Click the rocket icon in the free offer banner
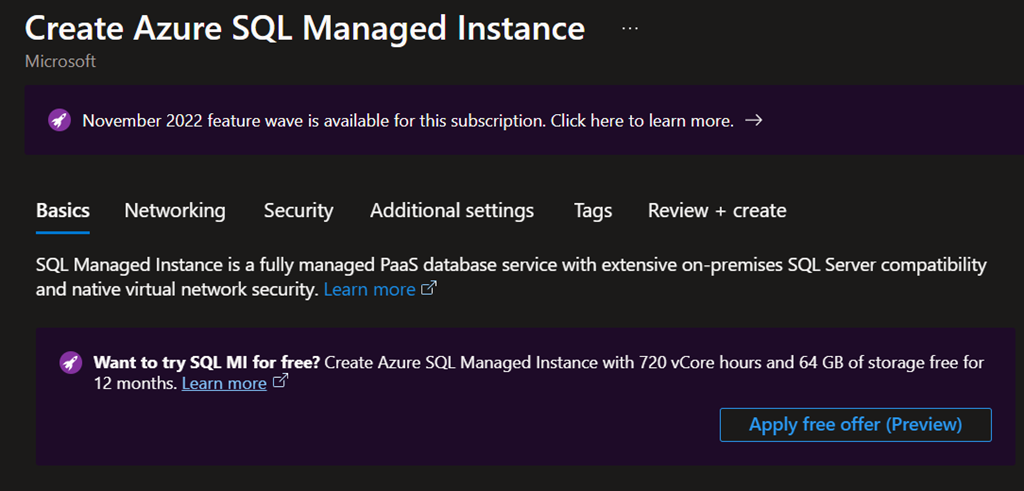Image resolution: width=1024 pixels, height=491 pixels. pyautogui.click(x=70, y=362)
